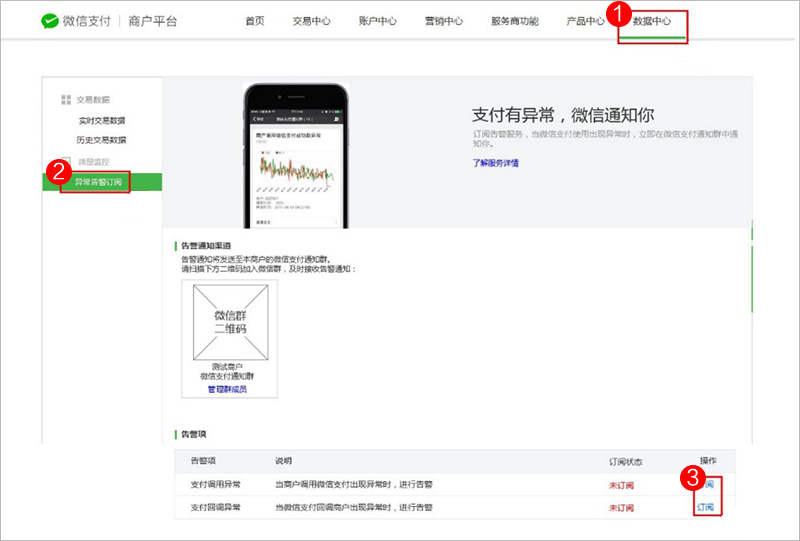Click the WeChat Pay logo icon
This screenshot has width=800, height=541.
50,20
